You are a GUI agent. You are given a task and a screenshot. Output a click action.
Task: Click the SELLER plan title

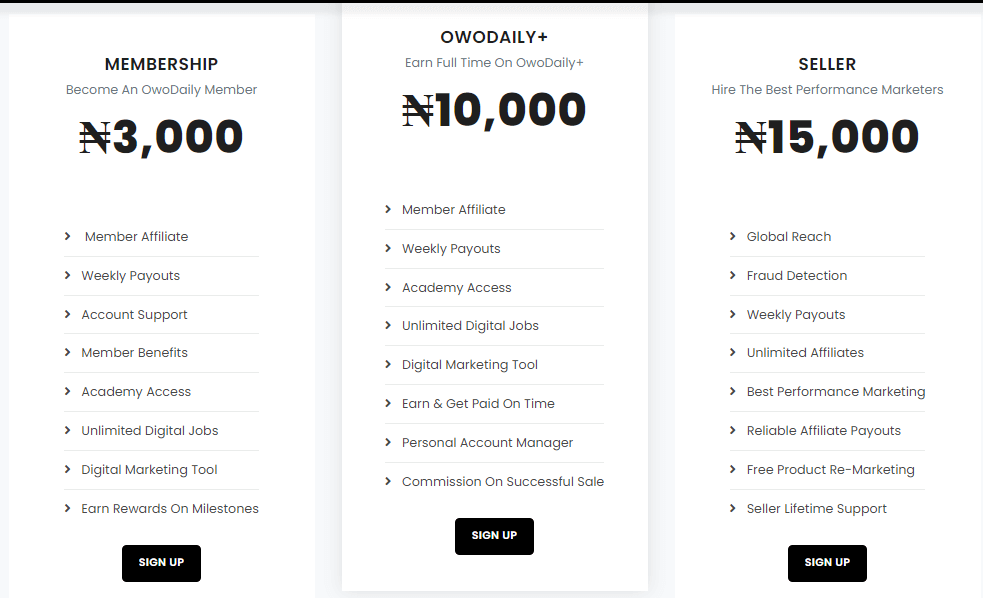(827, 64)
